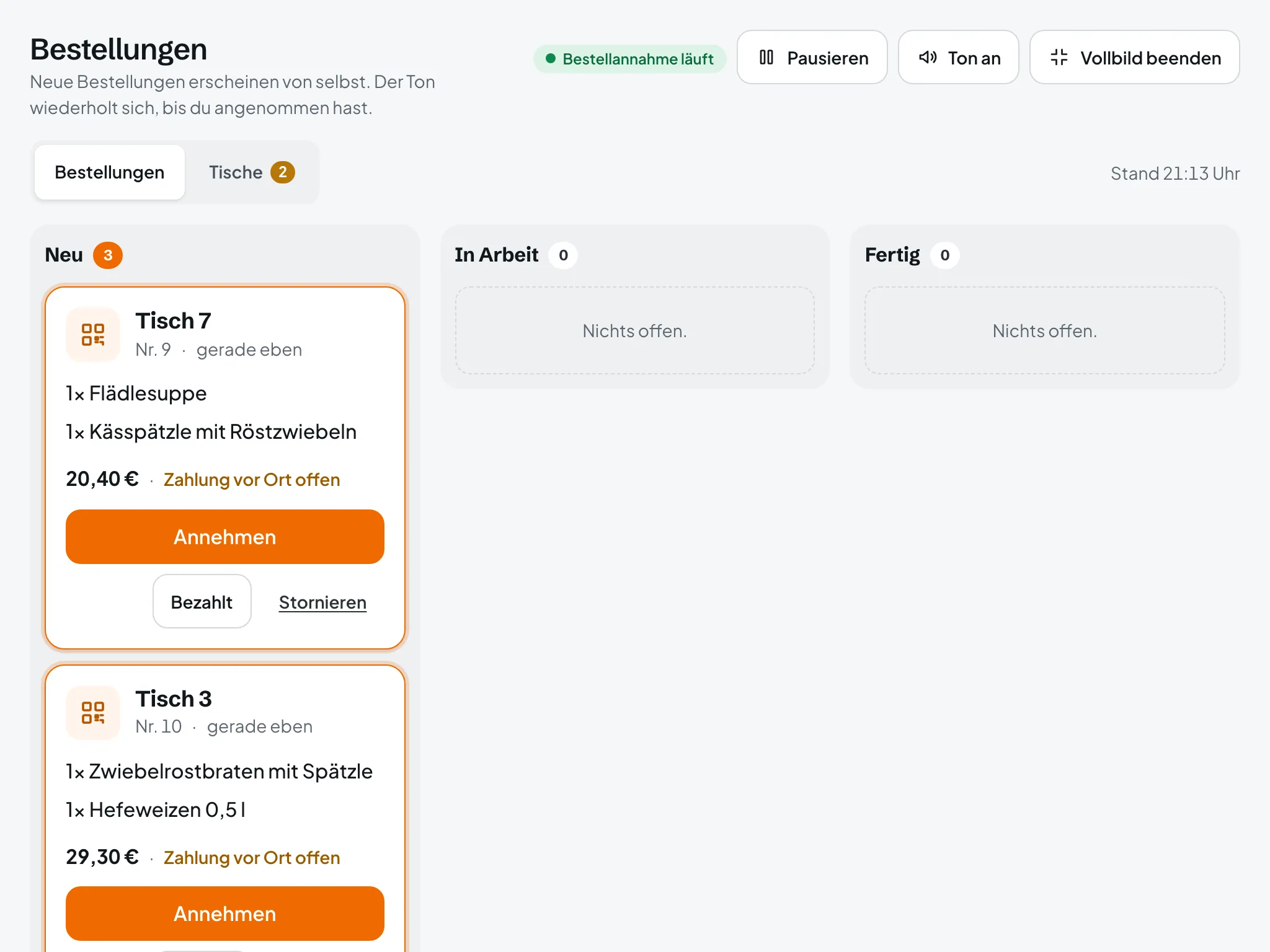Click the speaker icon in Ton an button

(928, 58)
